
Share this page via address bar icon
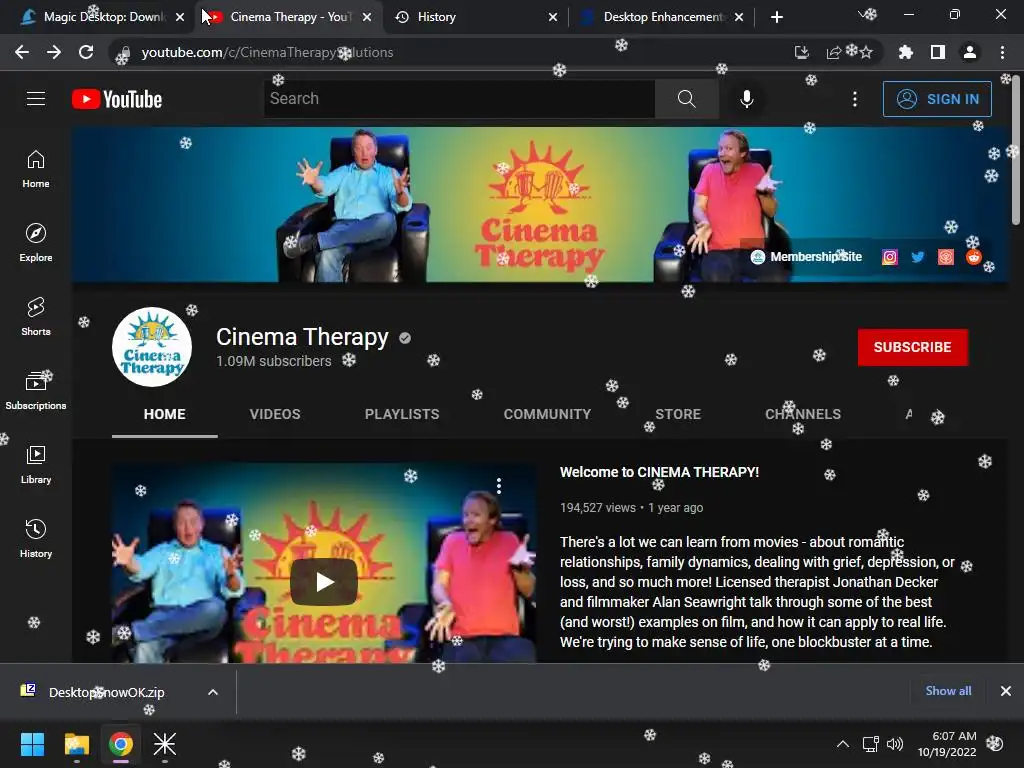click(833, 52)
